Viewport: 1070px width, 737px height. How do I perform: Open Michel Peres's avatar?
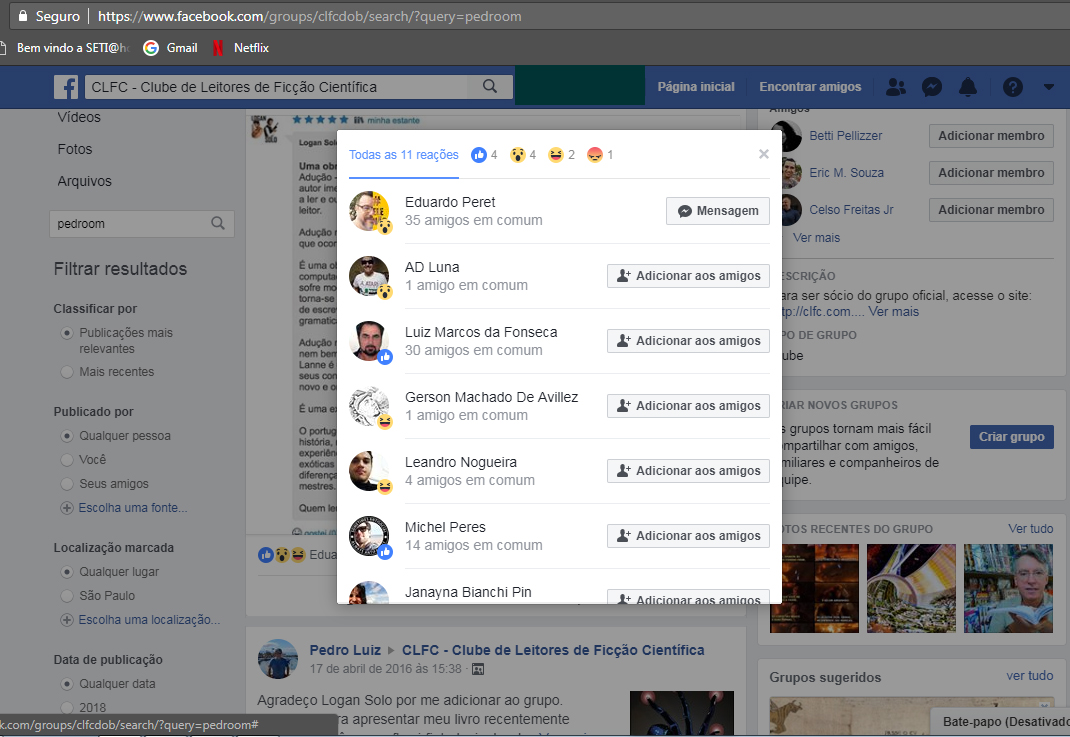369,536
